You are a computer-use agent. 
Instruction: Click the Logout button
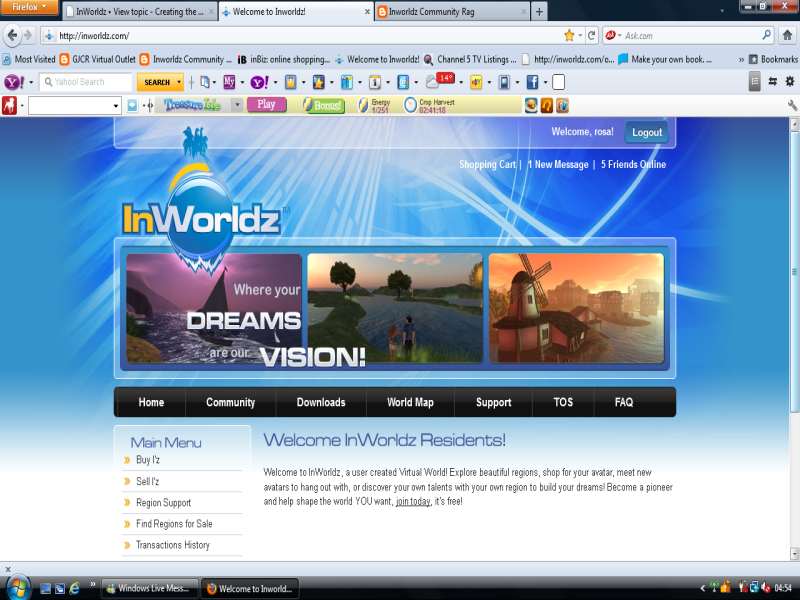647,132
